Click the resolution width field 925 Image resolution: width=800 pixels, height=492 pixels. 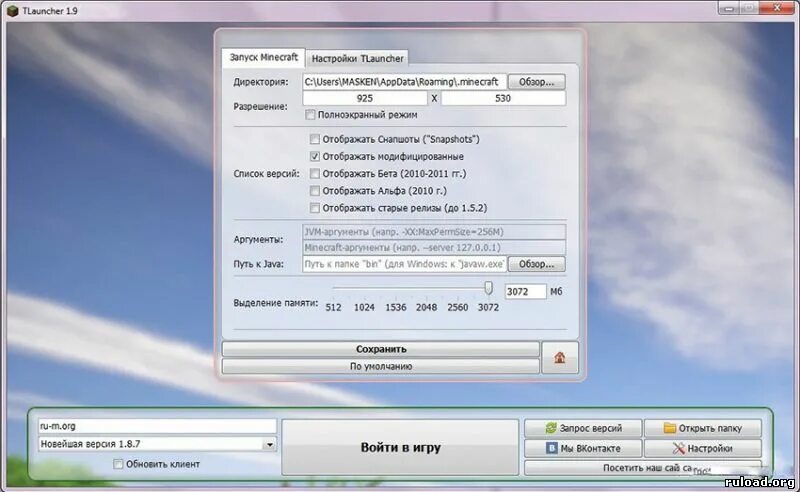point(365,98)
